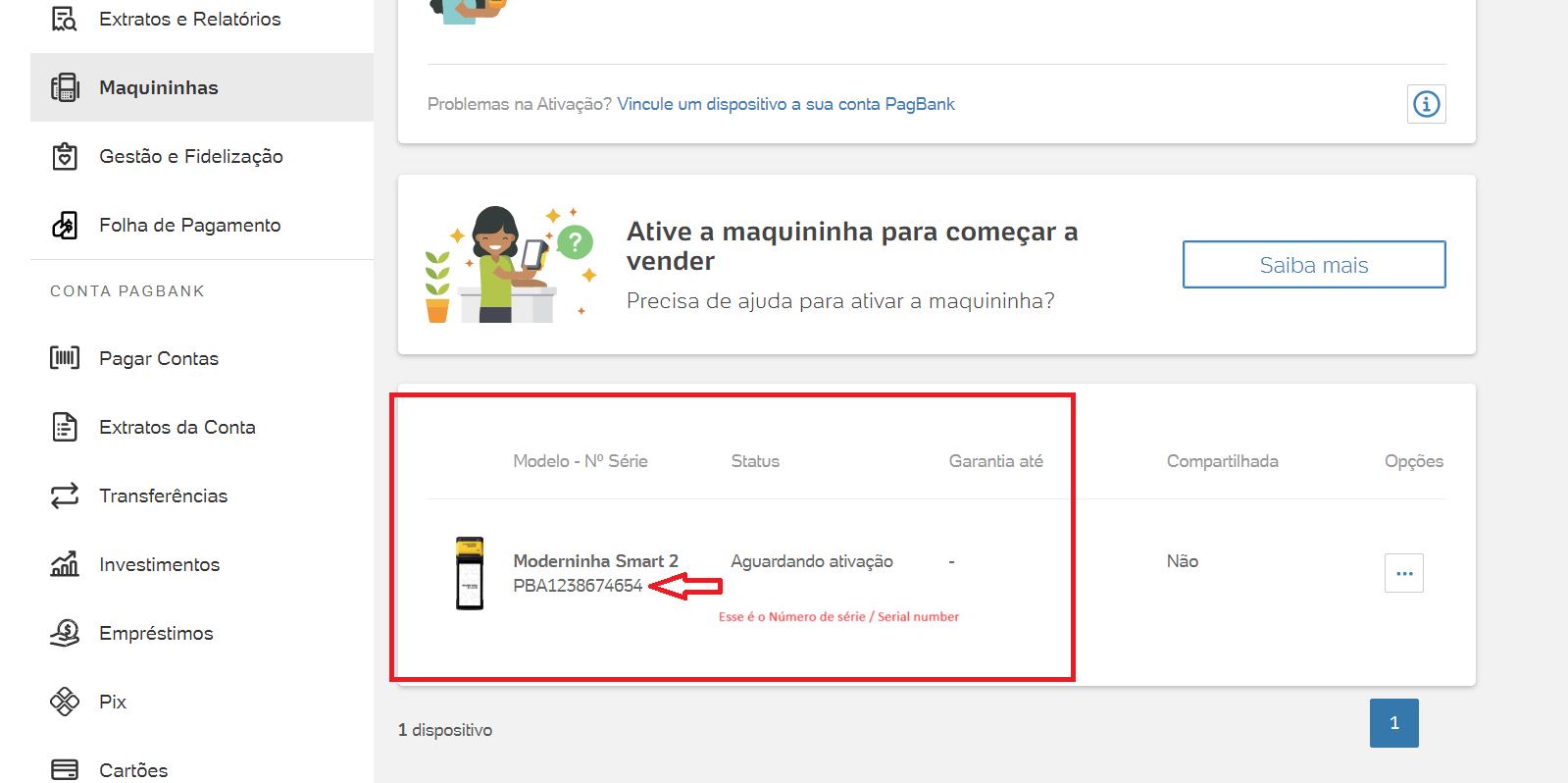Screen dimensions: 1568x783
Task: Click the Saiba mais button
Action: tap(1314, 265)
